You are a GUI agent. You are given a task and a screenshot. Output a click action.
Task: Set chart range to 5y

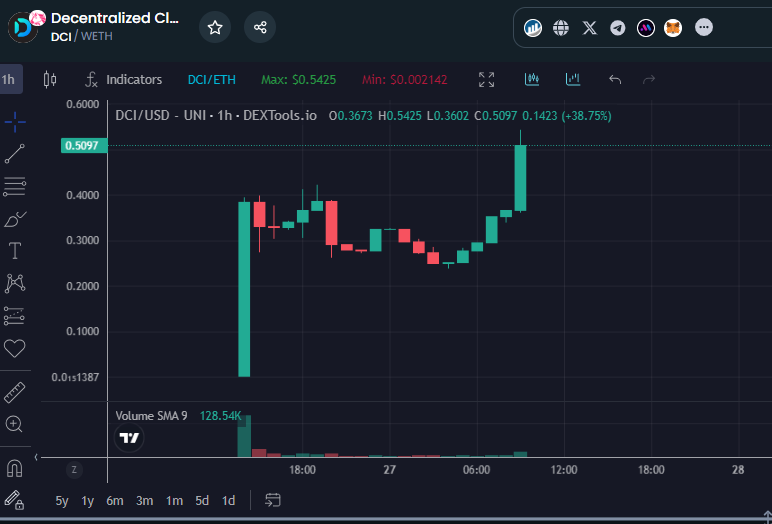pos(62,501)
